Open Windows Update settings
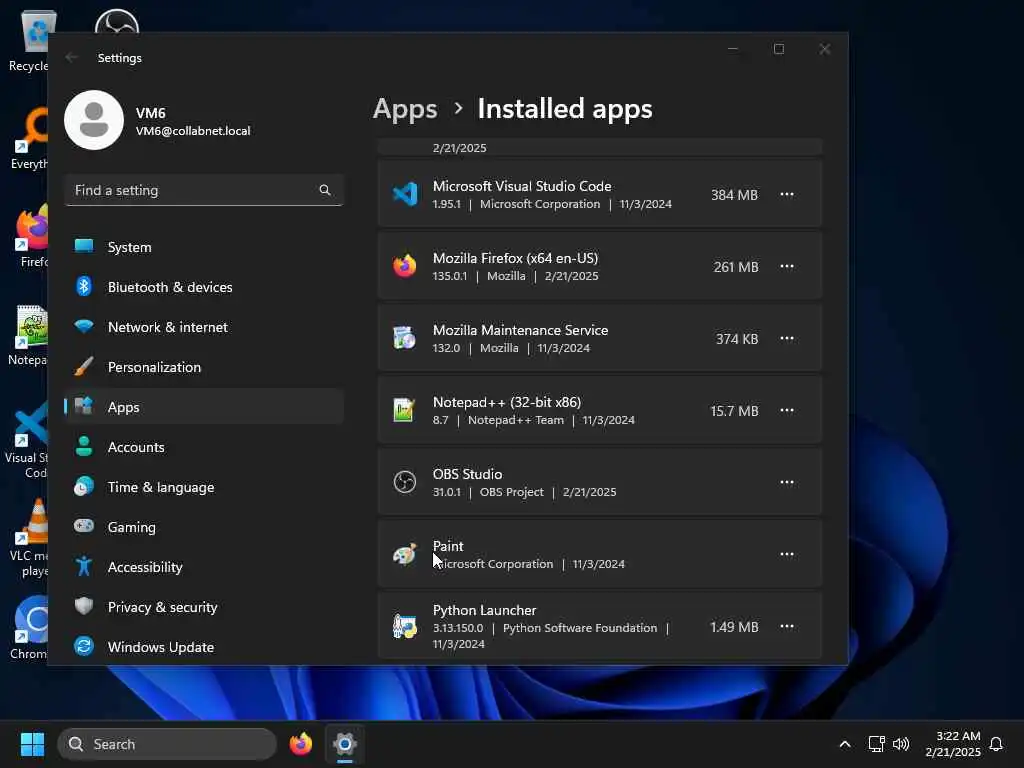 204,647
